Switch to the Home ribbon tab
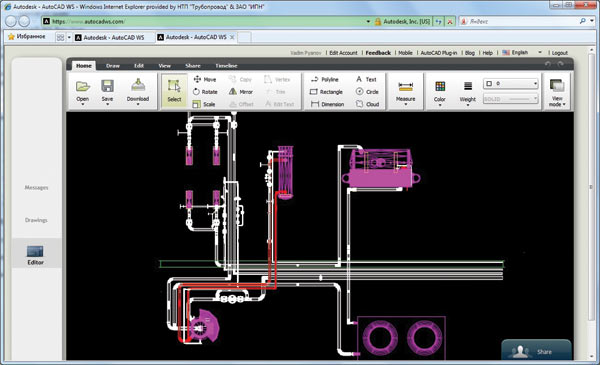 point(83,65)
